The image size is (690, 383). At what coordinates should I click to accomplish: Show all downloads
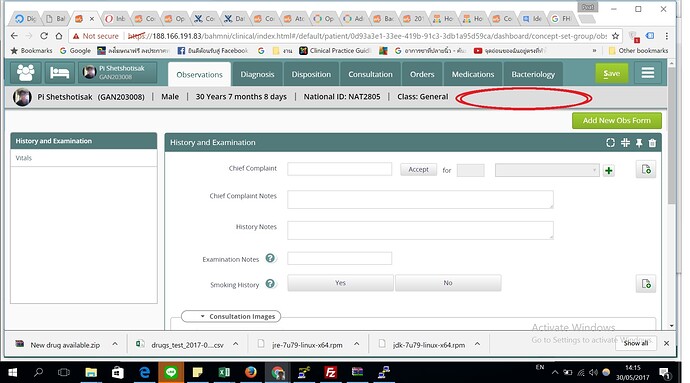pyautogui.click(x=636, y=343)
